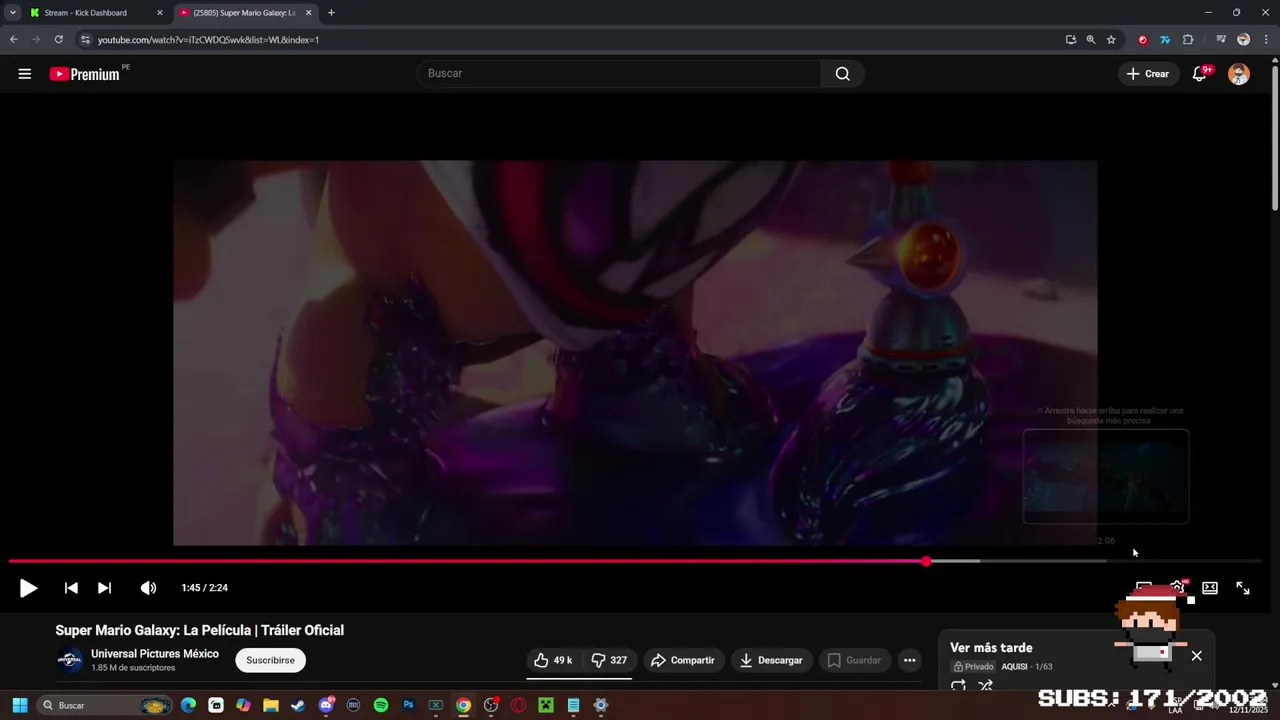The width and height of the screenshot is (1280, 720).
Task: Like the video with 49 k likes
Action: [553, 660]
